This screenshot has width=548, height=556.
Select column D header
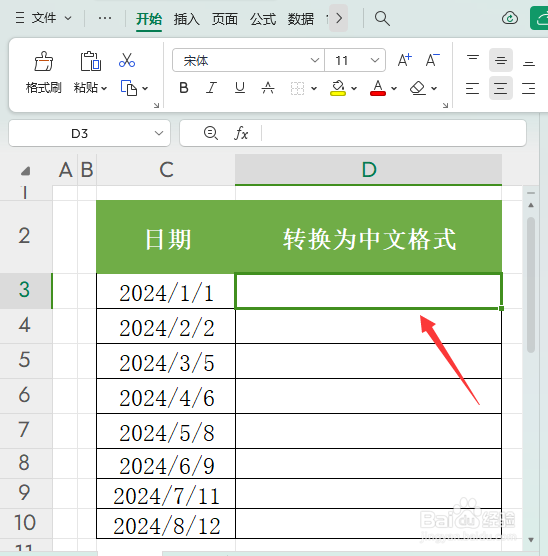tap(369, 169)
